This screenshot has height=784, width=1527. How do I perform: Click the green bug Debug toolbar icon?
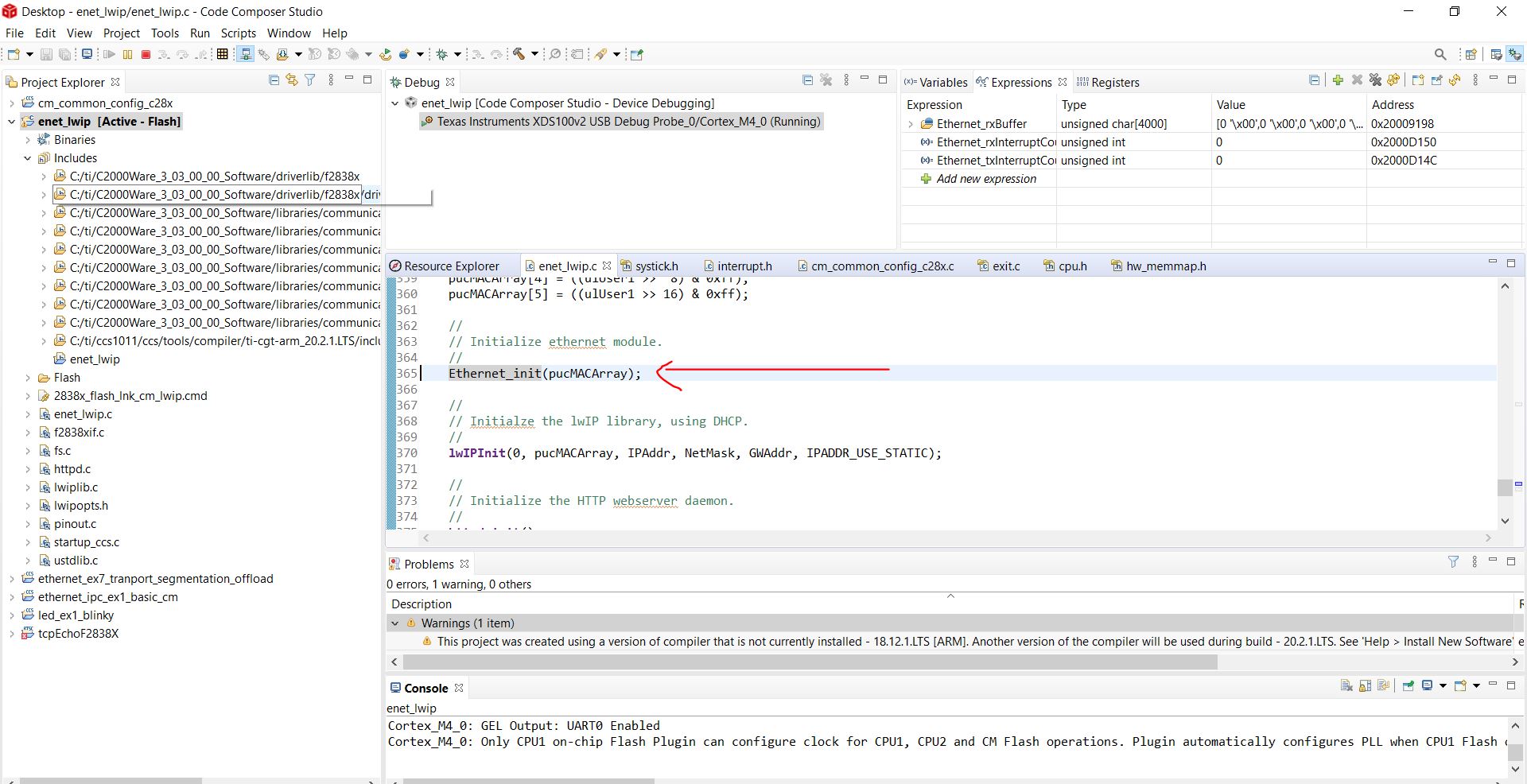pyautogui.click(x=442, y=54)
